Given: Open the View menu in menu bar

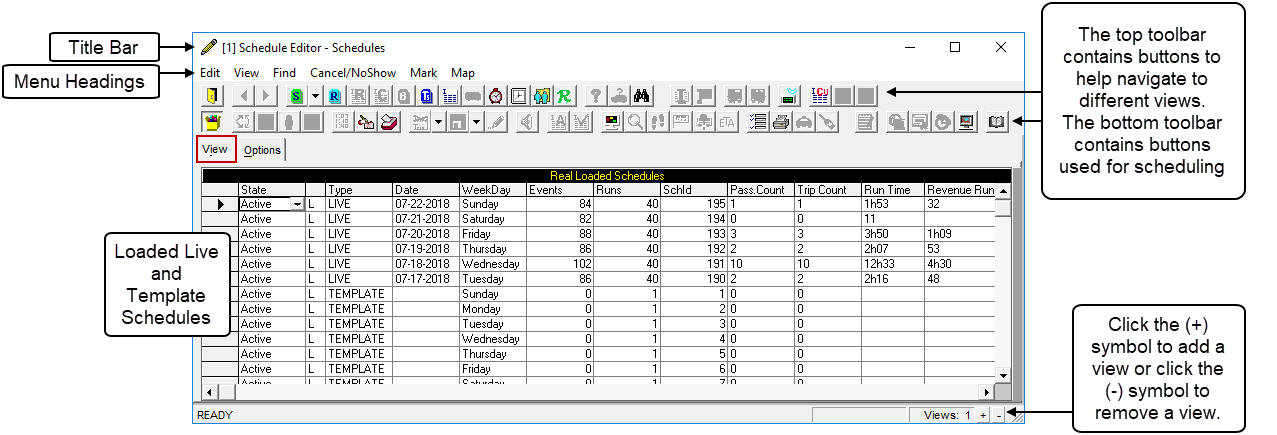Looking at the screenshot, I should pyautogui.click(x=246, y=73).
